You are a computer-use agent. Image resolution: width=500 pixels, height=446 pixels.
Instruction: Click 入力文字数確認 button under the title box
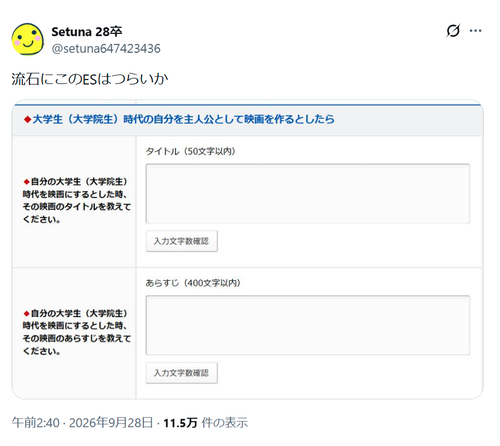coord(182,241)
